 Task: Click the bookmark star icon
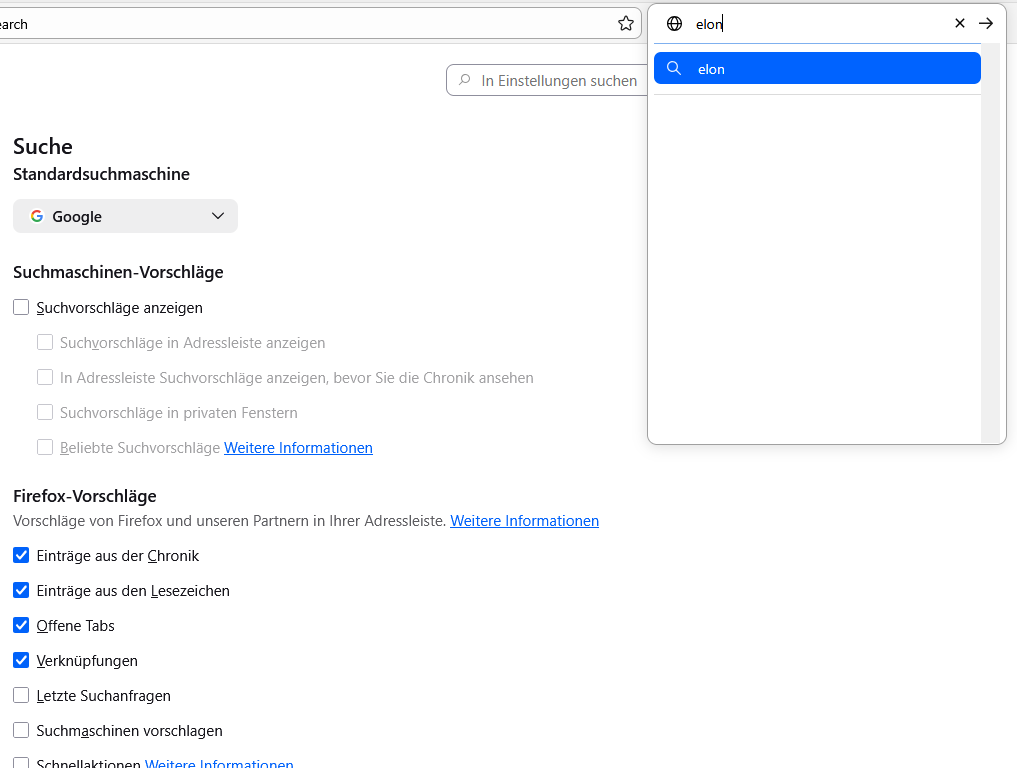click(626, 23)
